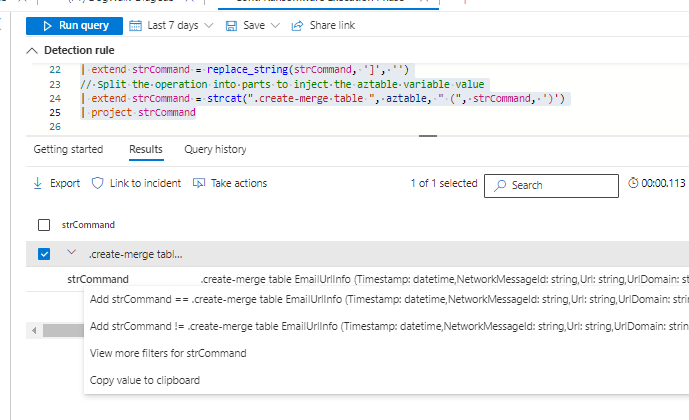Click the 1 of 1 selected text

(x=444, y=183)
